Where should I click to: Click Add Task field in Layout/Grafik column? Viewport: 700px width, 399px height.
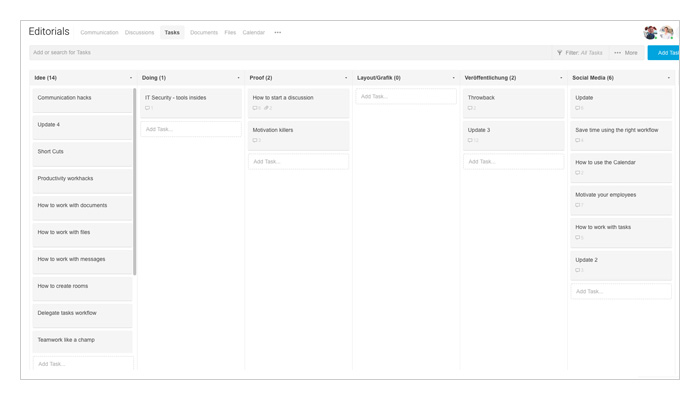[x=406, y=96]
